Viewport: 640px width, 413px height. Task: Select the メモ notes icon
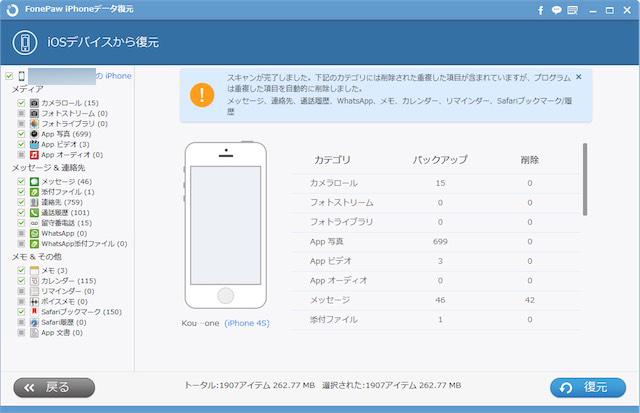tap(34, 271)
